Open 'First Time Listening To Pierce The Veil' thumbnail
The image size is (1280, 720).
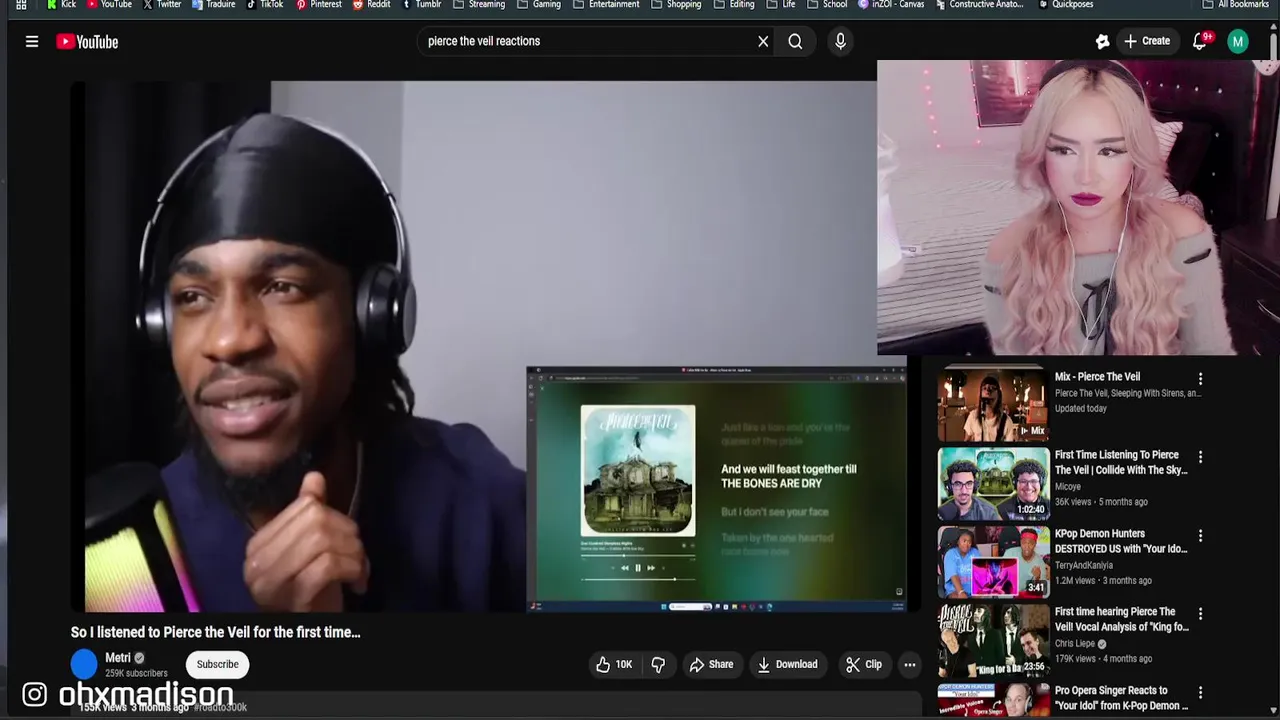[x=993, y=483]
